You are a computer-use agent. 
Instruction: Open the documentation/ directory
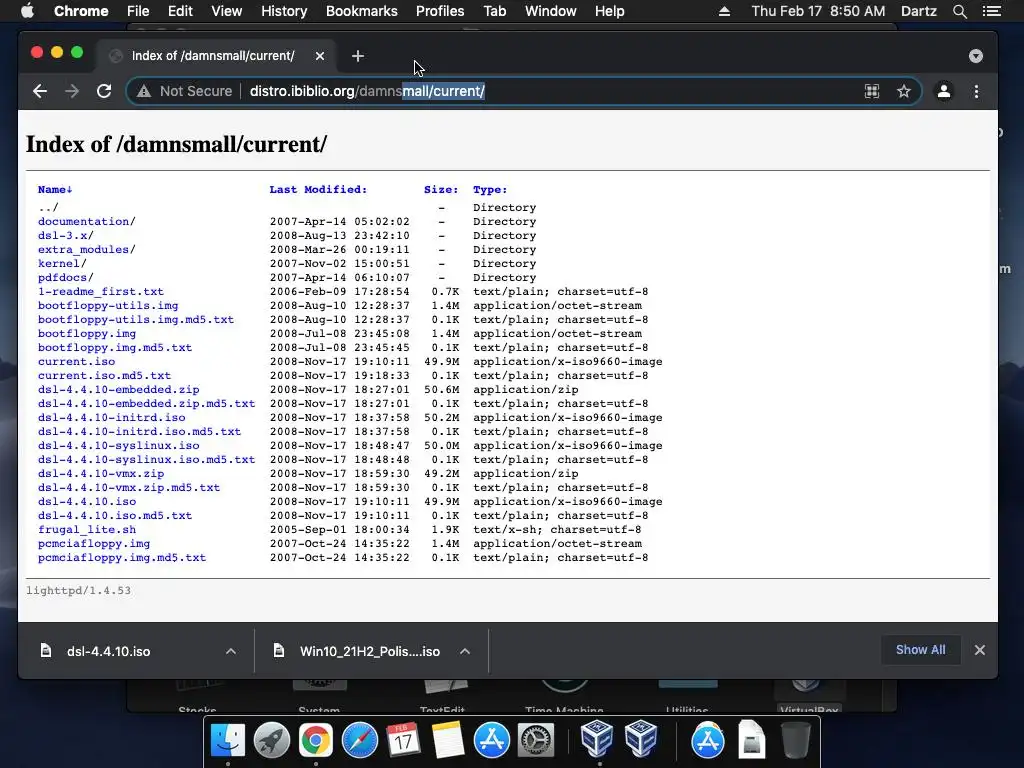coord(87,221)
